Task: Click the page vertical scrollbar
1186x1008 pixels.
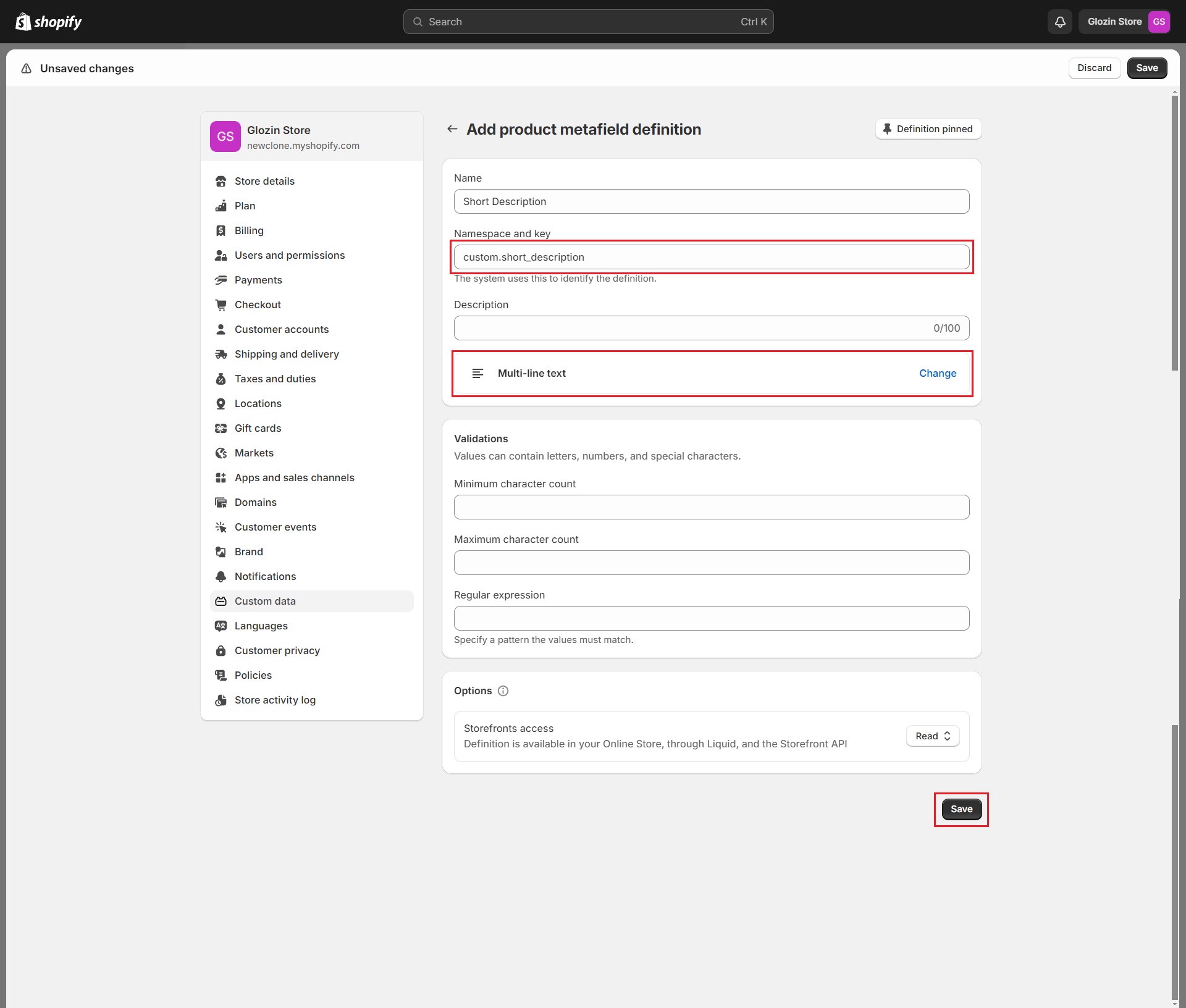Action: 1174,232
